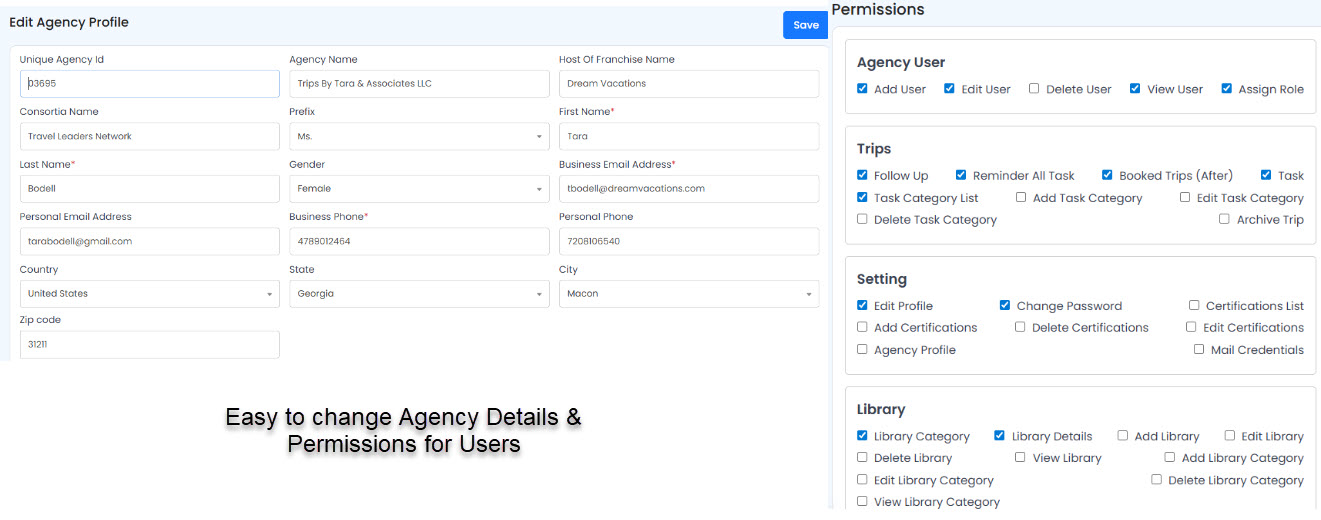Open the Prefix dropdown
Image resolution: width=1321 pixels, height=520 pixels.
point(418,136)
